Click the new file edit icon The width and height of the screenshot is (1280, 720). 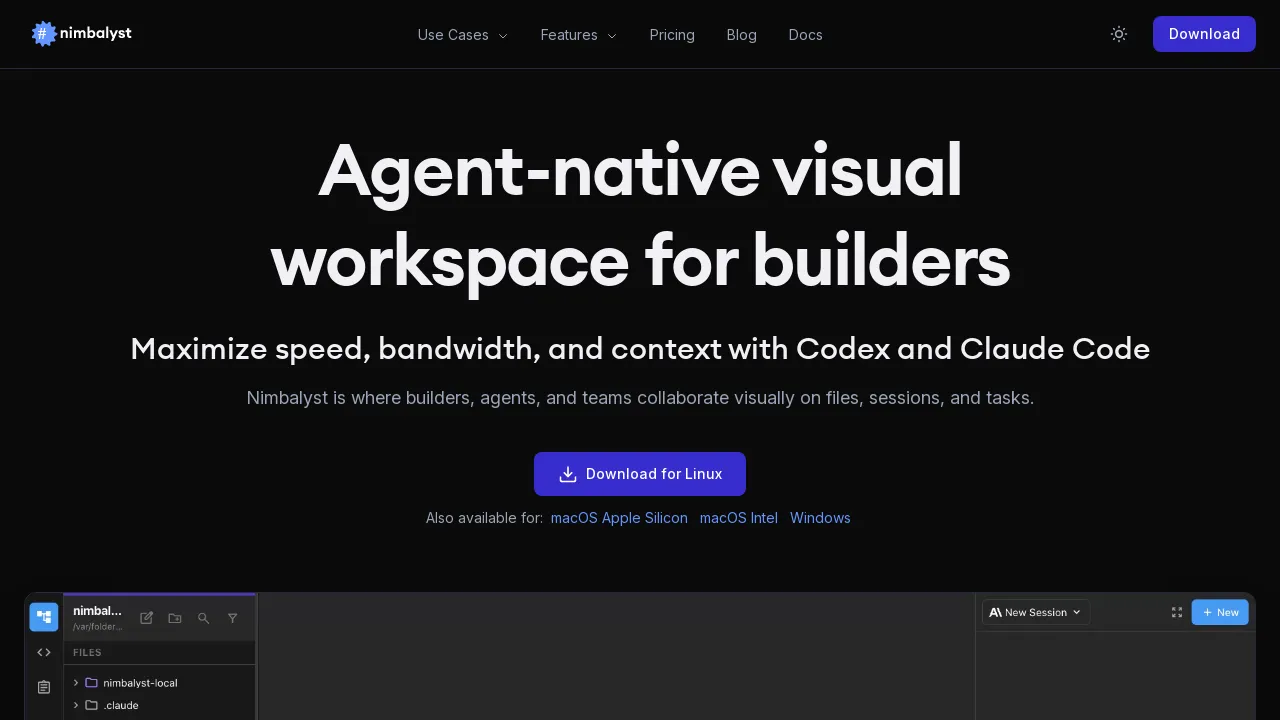tap(146, 618)
